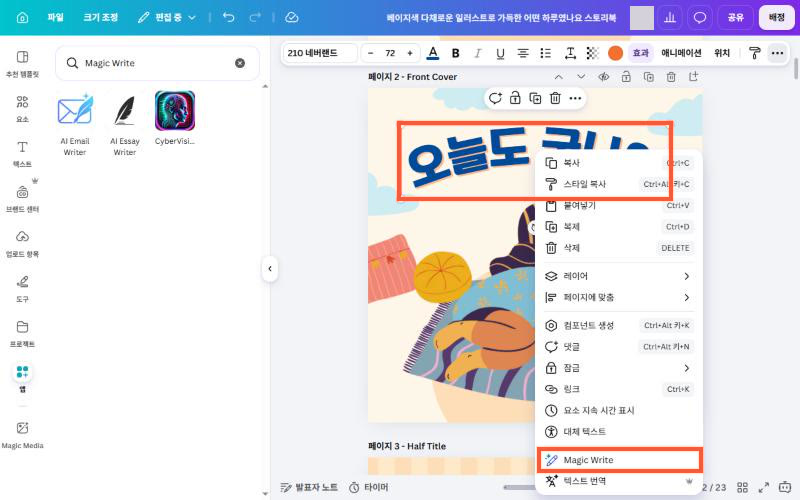Open toolbar more options ellipsis
800x500 pixels.
(x=777, y=53)
